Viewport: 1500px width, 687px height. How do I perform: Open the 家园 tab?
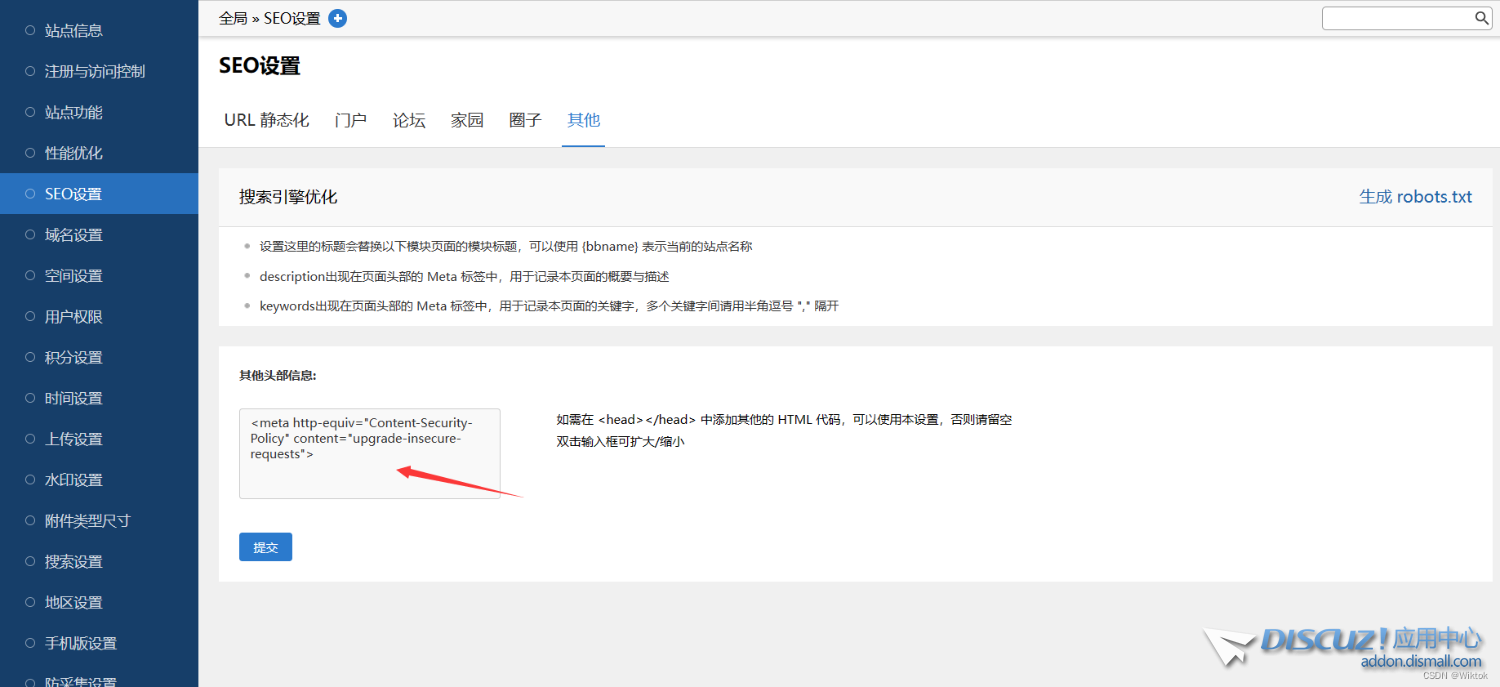(467, 120)
